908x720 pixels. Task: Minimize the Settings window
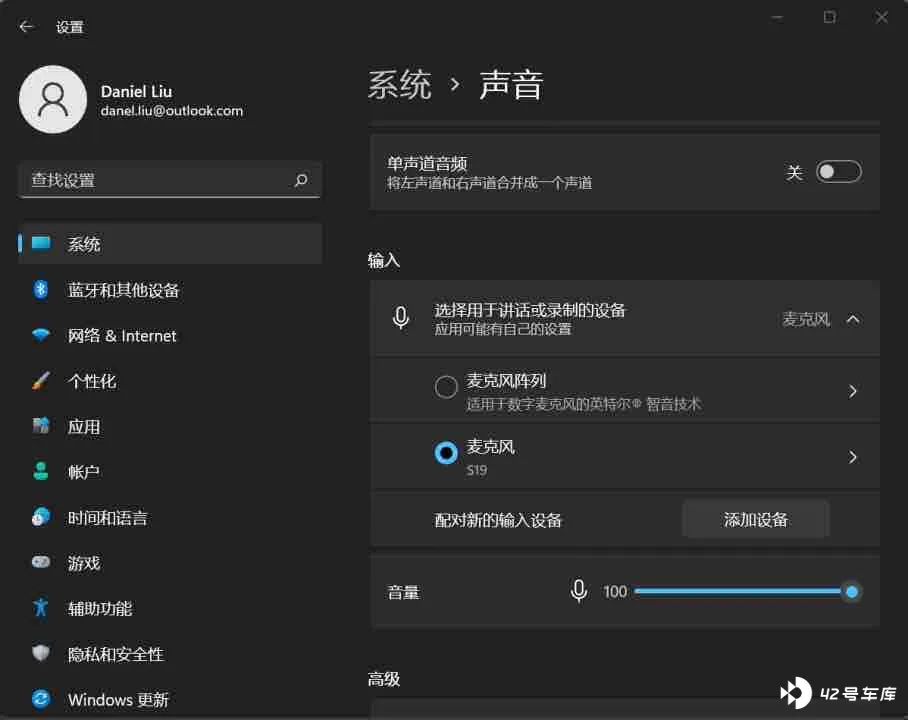pyautogui.click(x=777, y=18)
